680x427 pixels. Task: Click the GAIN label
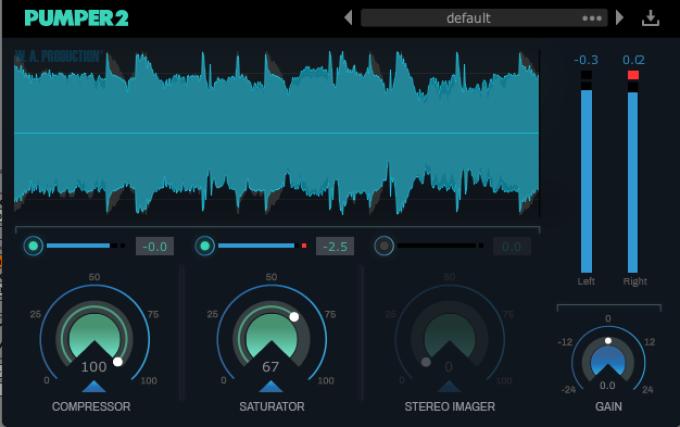tap(608, 407)
